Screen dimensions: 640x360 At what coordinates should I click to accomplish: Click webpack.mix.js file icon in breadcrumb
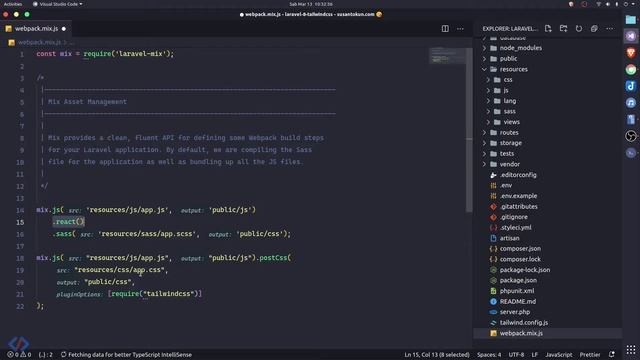click(11, 42)
